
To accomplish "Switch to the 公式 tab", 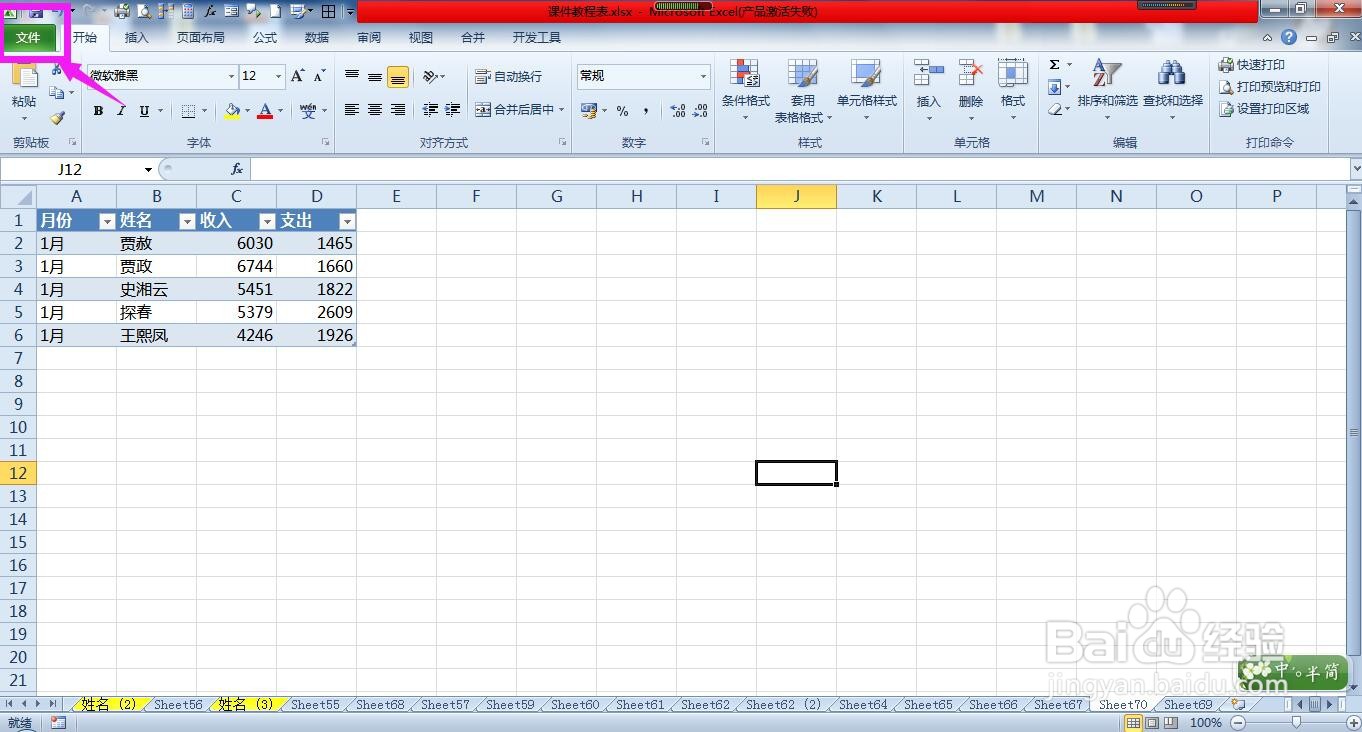I will tap(265, 38).
